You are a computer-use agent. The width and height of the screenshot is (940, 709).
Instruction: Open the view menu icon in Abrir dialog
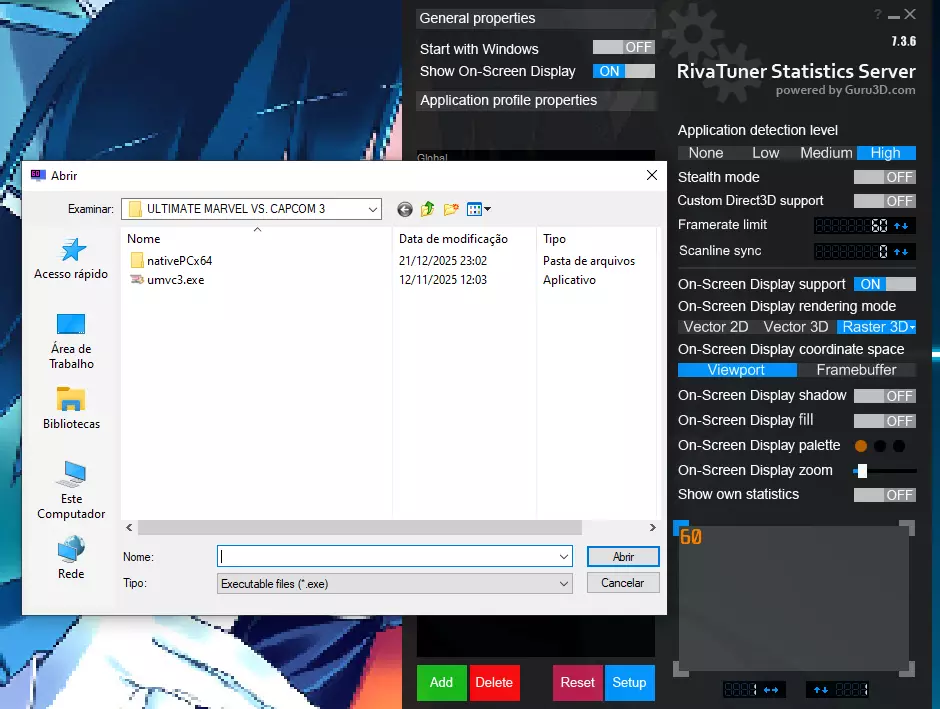pos(478,209)
